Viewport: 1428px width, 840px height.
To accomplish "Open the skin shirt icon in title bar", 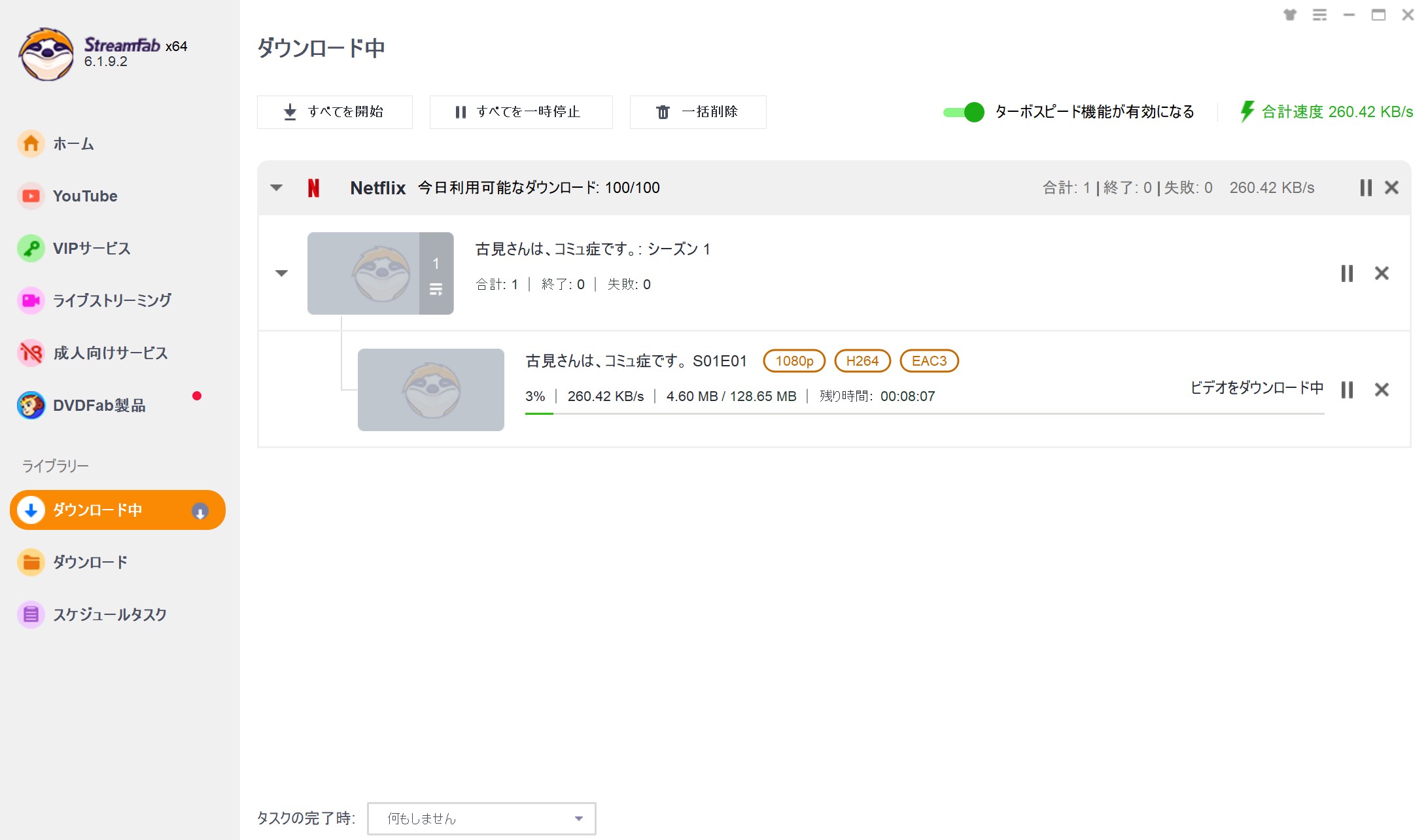I will 1290,14.
